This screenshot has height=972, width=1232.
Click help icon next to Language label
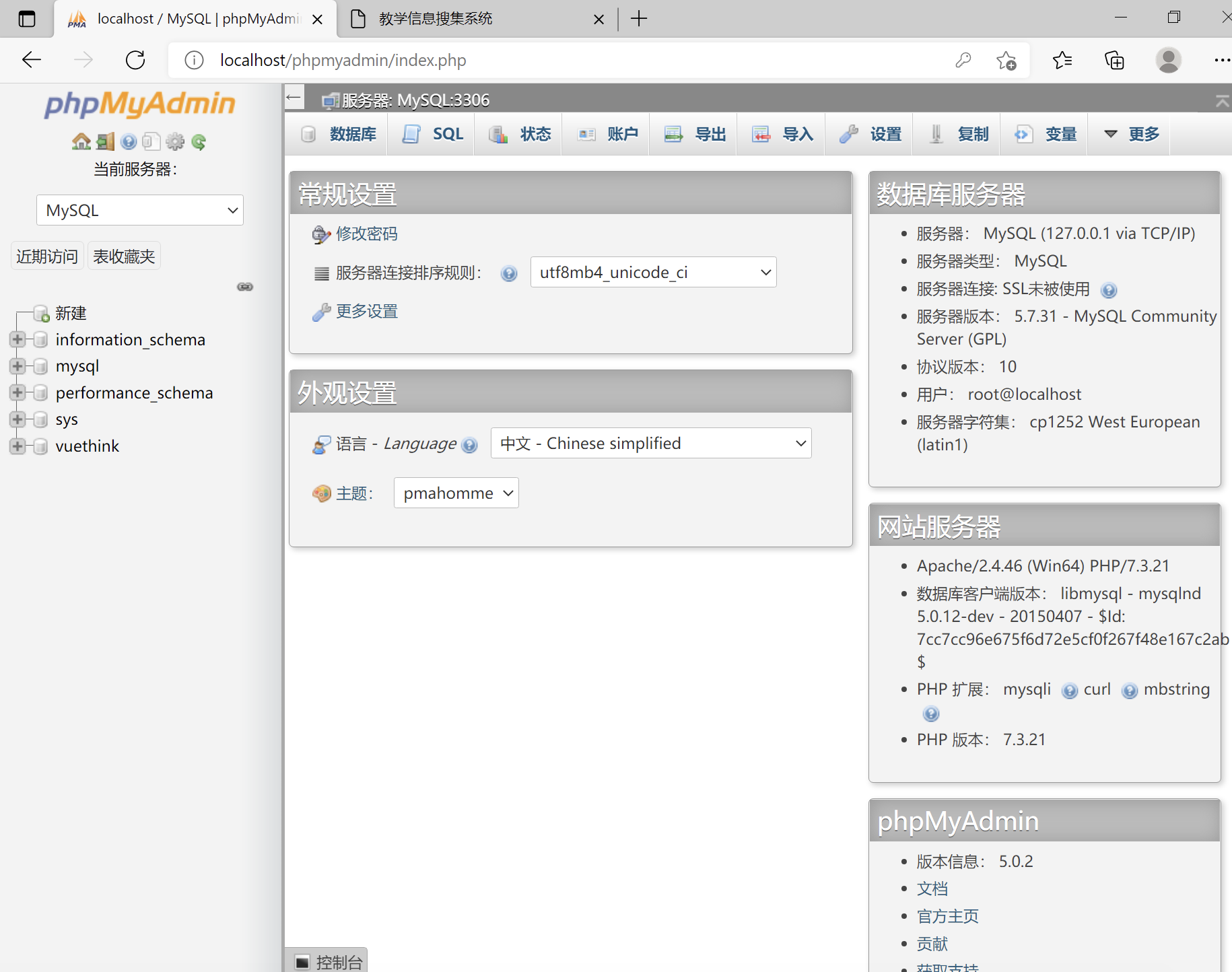coord(469,445)
